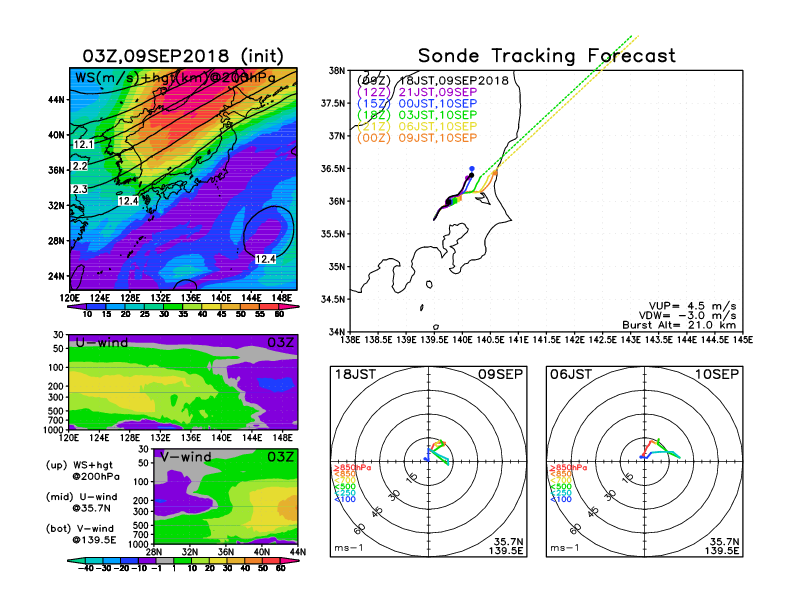Click the "145E" longitude tick on tracking map
Screen dimensions: 792x612
tap(742, 340)
